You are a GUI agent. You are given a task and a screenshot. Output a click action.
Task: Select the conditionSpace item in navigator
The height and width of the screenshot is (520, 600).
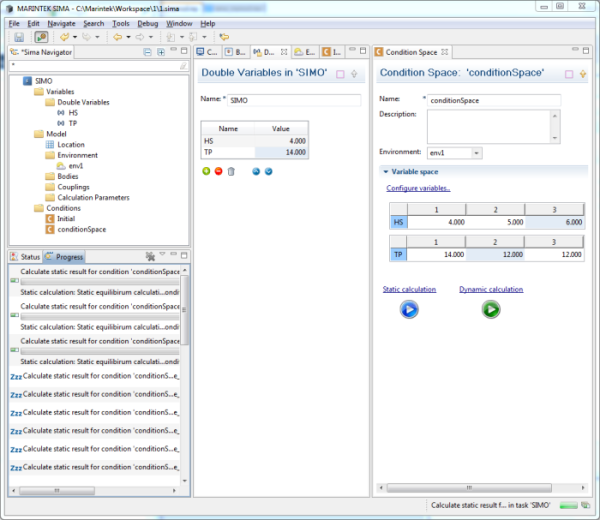(83, 229)
